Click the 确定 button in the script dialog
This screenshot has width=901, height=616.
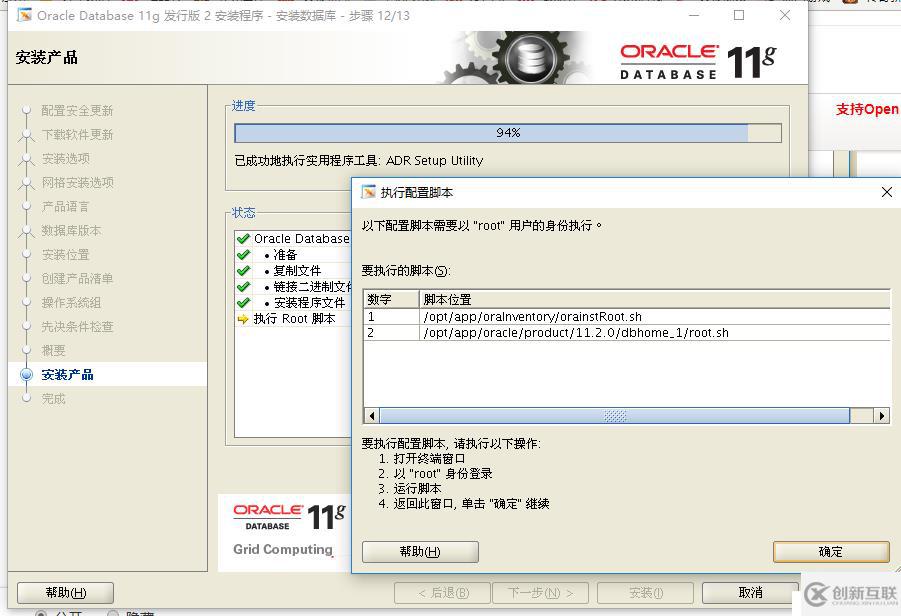pyautogui.click(x=831, y=551)
